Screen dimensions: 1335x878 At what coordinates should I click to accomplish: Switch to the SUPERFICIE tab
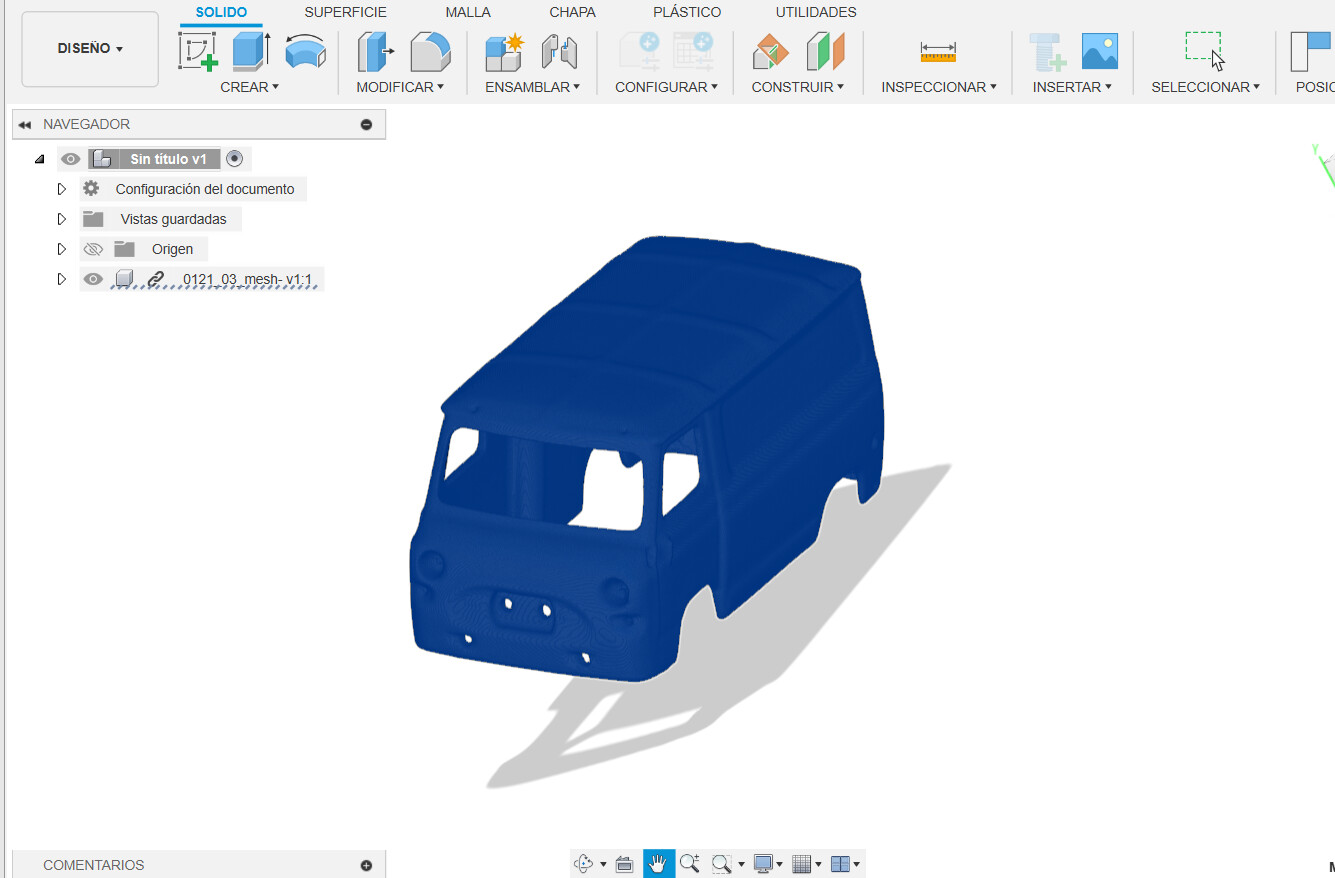coord(346,12)
